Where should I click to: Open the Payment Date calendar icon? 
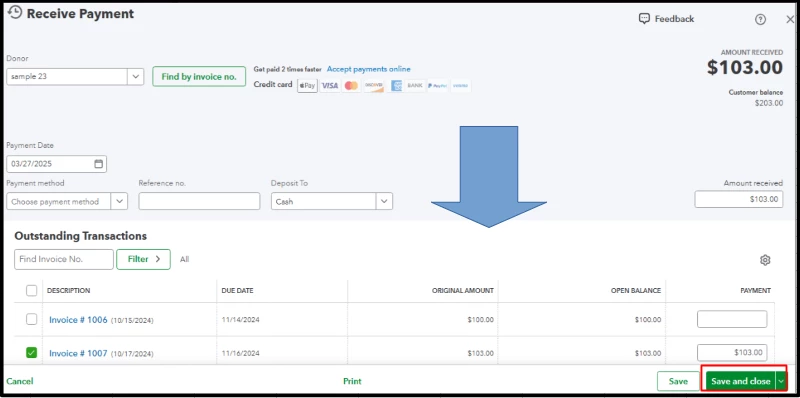(98, 164)
